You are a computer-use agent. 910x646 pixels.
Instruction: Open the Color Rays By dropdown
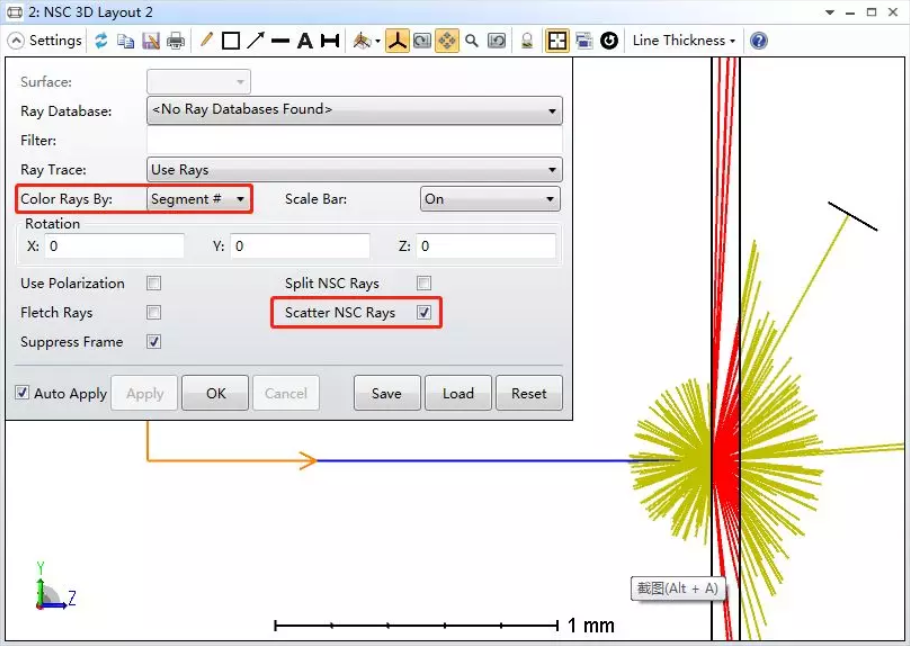(x=198, y=199)
